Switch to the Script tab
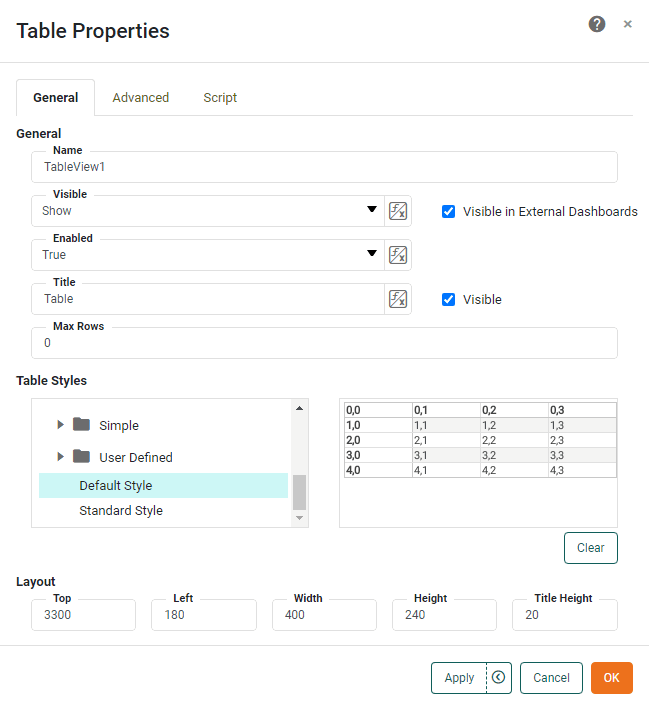The height and width of the screenshot is (710, 651). tap(220, 98)
